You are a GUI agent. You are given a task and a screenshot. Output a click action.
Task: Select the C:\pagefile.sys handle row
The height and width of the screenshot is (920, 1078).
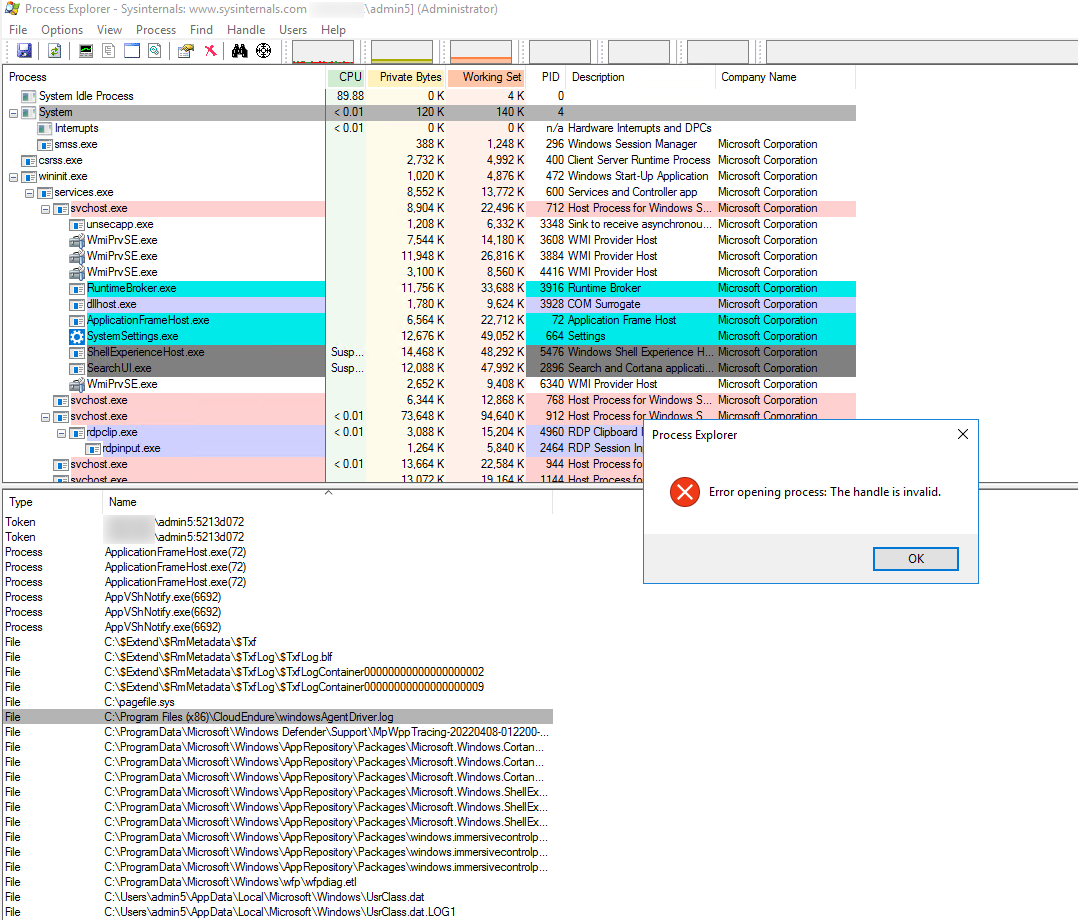278,702
